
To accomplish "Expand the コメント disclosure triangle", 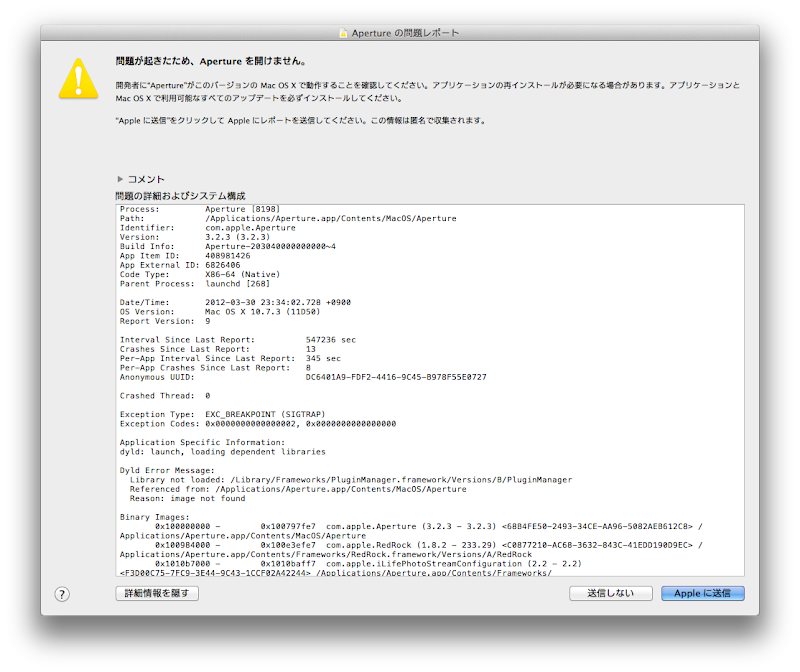I will point(120,179).
